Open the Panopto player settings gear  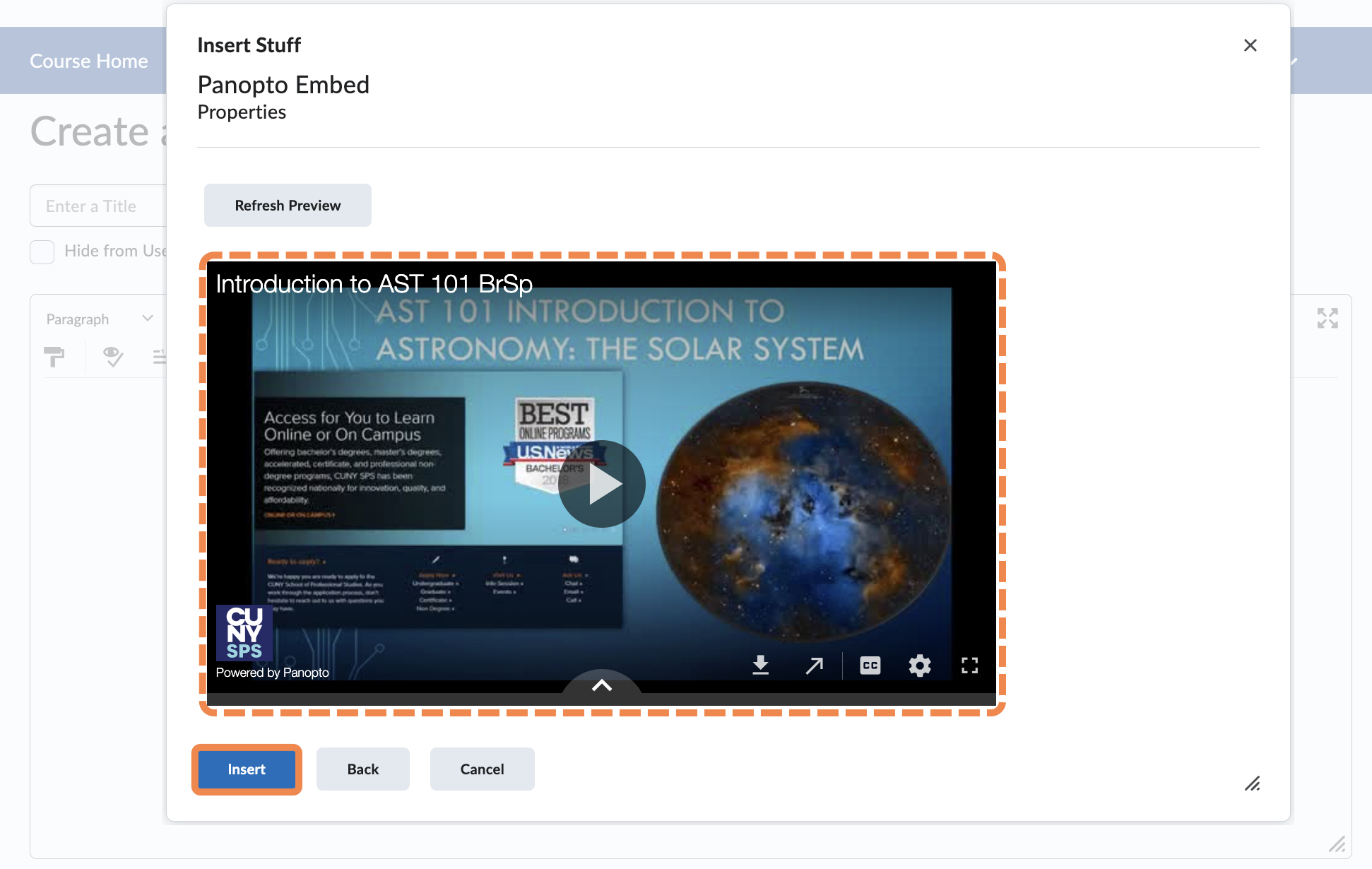click(x=919, y=665)
